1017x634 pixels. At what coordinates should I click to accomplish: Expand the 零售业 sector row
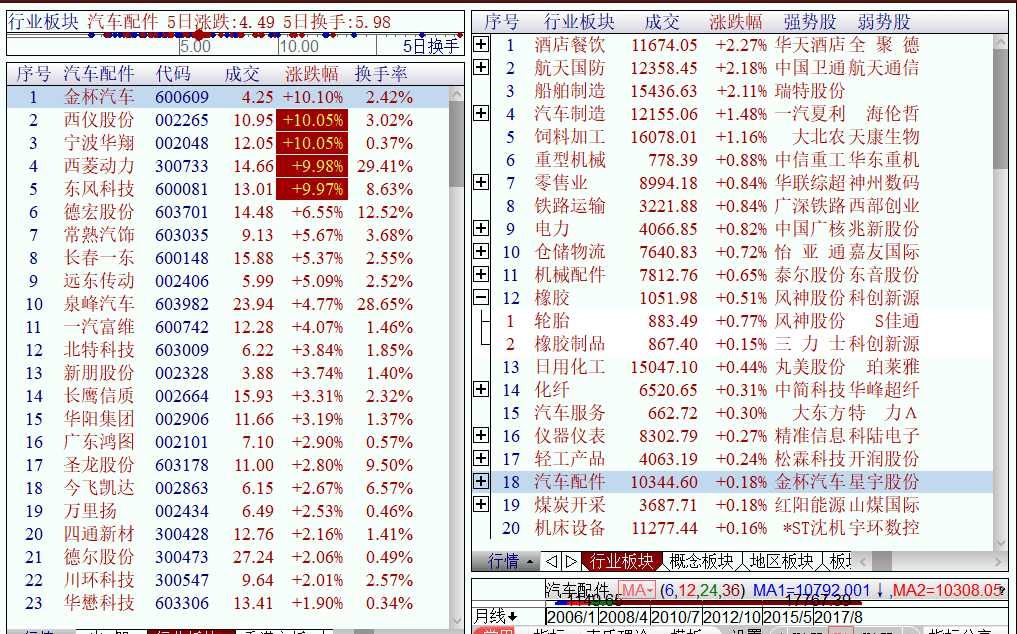[x=481, y=182]
